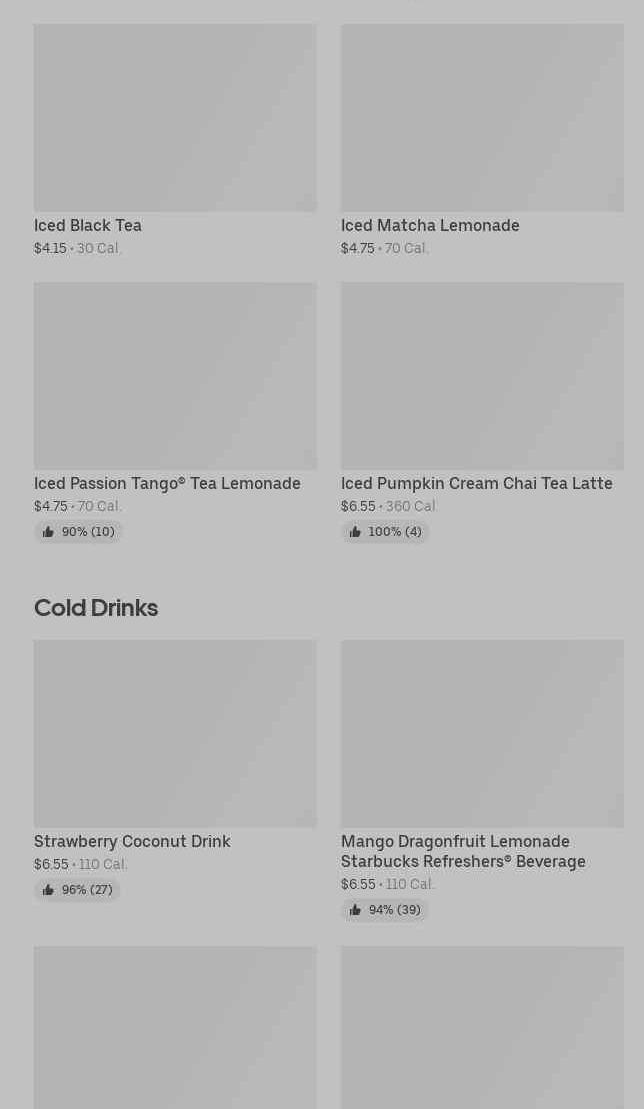Screen dimensions: 644x1109
Task: Click the $4.75 price under Iced Matcha Lemonade
Action: tap(357, 249)
